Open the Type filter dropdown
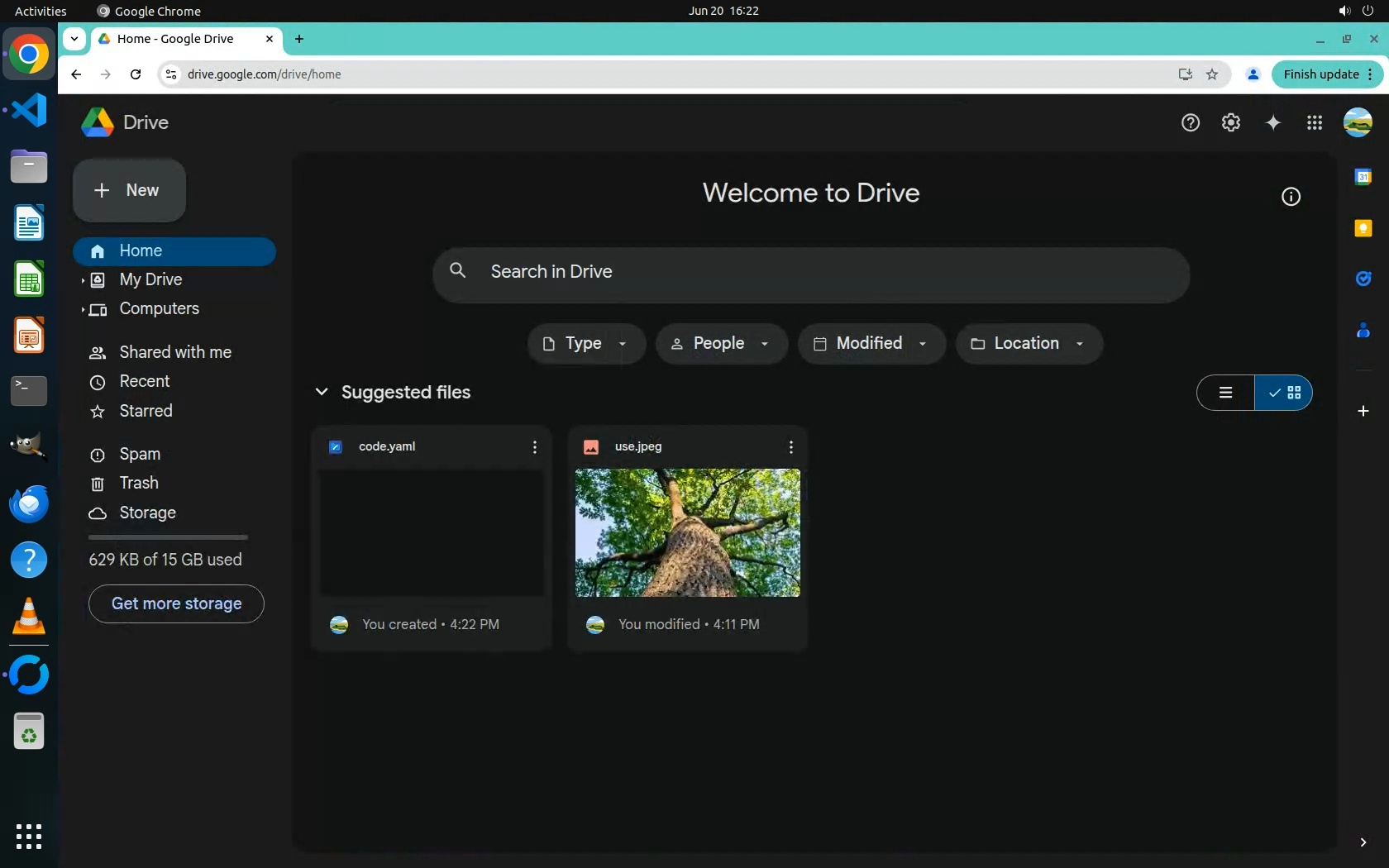The width and height of the screenshot is (1389, 868). click(585, 344)
